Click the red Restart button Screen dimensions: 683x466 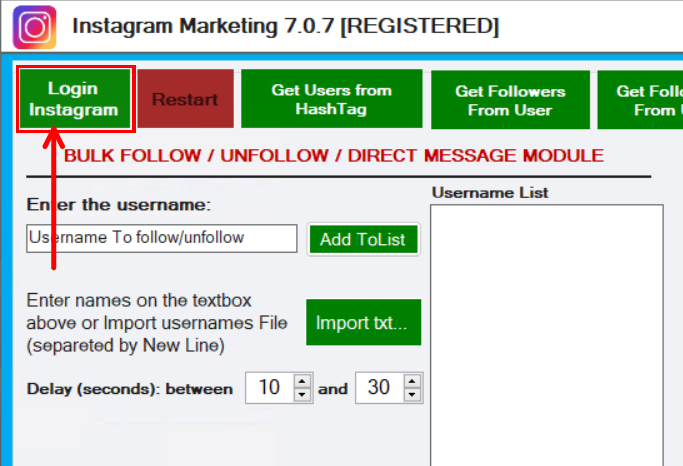click(x=185, y=99)
